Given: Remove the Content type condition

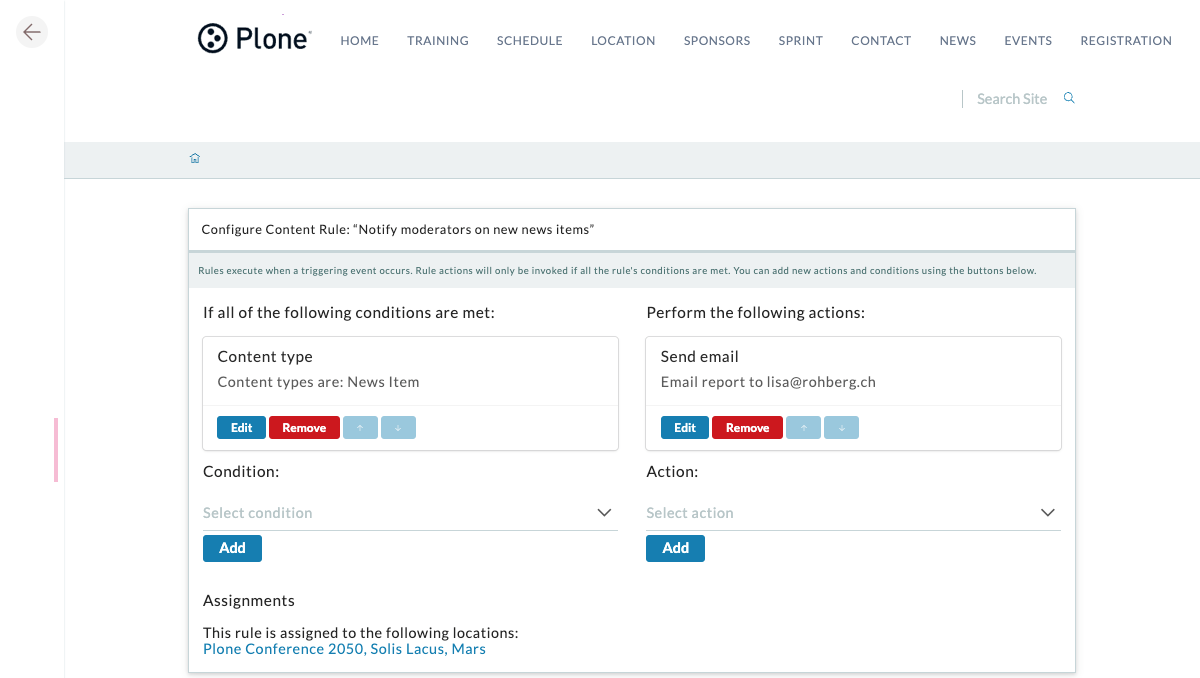Looking at the screenshot, I should [x=304, y=428].
